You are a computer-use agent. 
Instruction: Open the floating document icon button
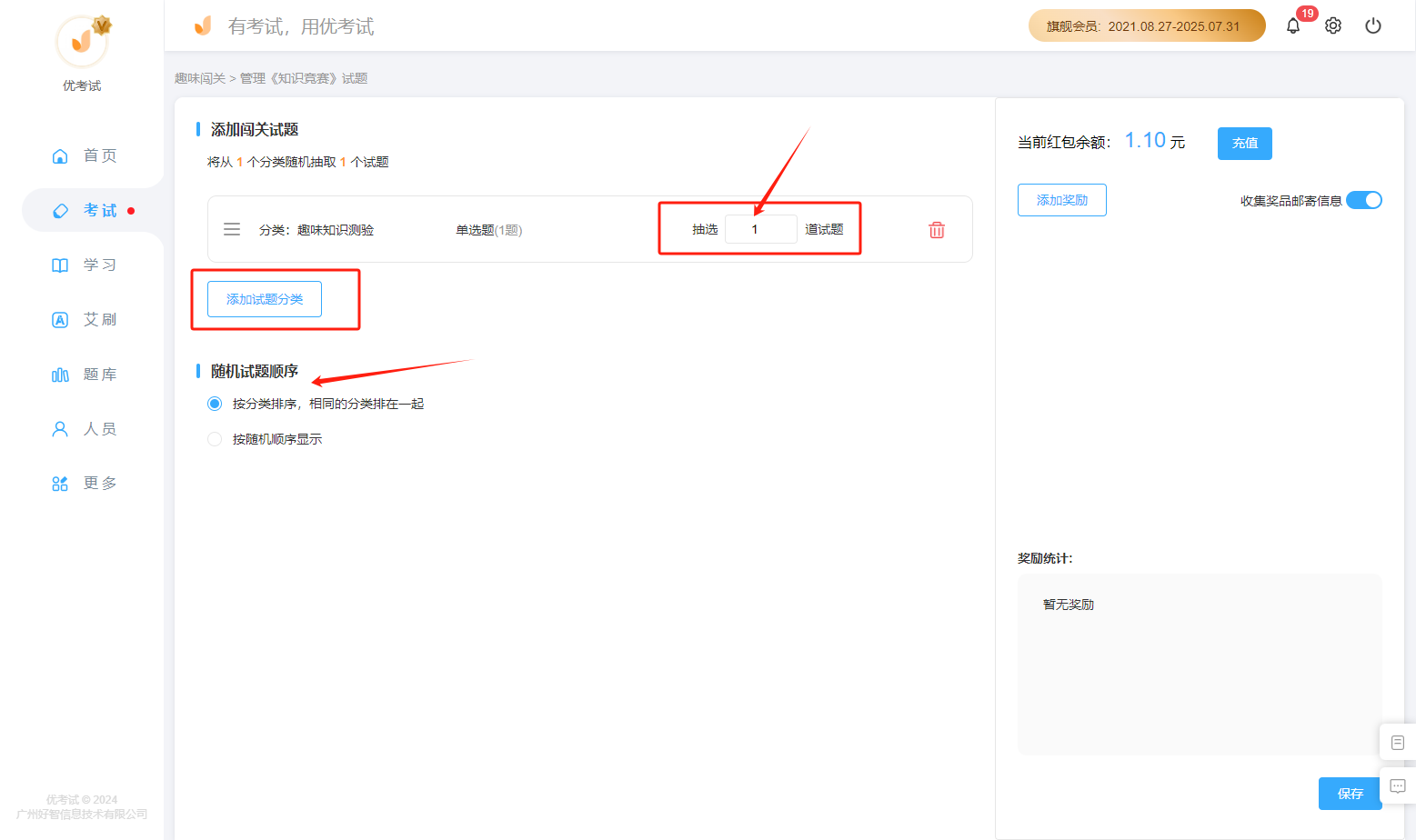[x=1398, y=743]
